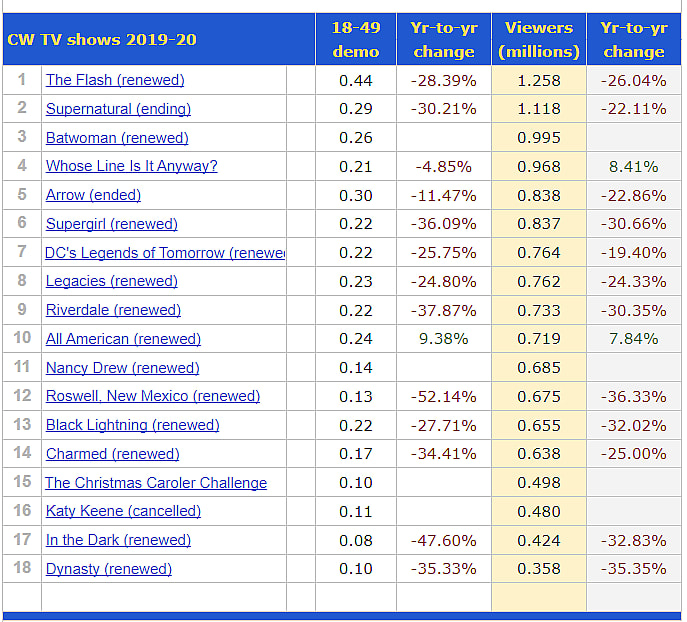
Task: Open the In the Dark (renewed) link
Action: coord(118,540)
